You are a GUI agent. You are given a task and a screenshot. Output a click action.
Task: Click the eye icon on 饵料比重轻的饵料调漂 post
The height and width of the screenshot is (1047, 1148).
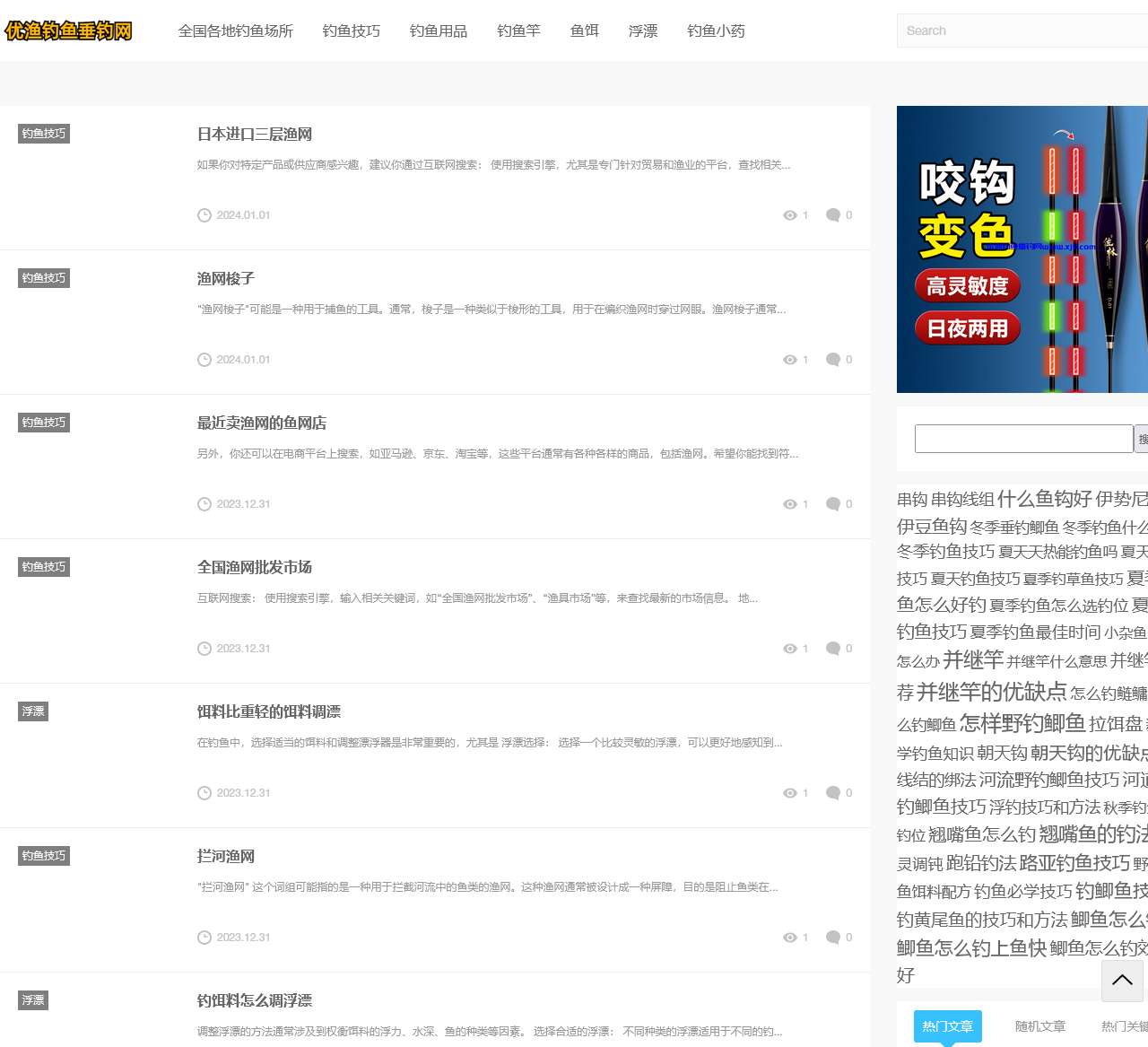click(x=789, y=793)
